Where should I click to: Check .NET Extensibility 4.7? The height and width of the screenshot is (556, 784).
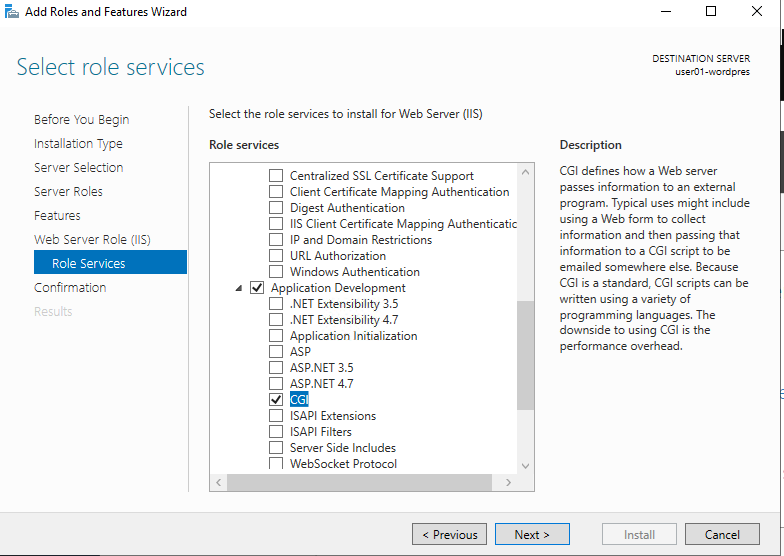(x=276, y=320)
